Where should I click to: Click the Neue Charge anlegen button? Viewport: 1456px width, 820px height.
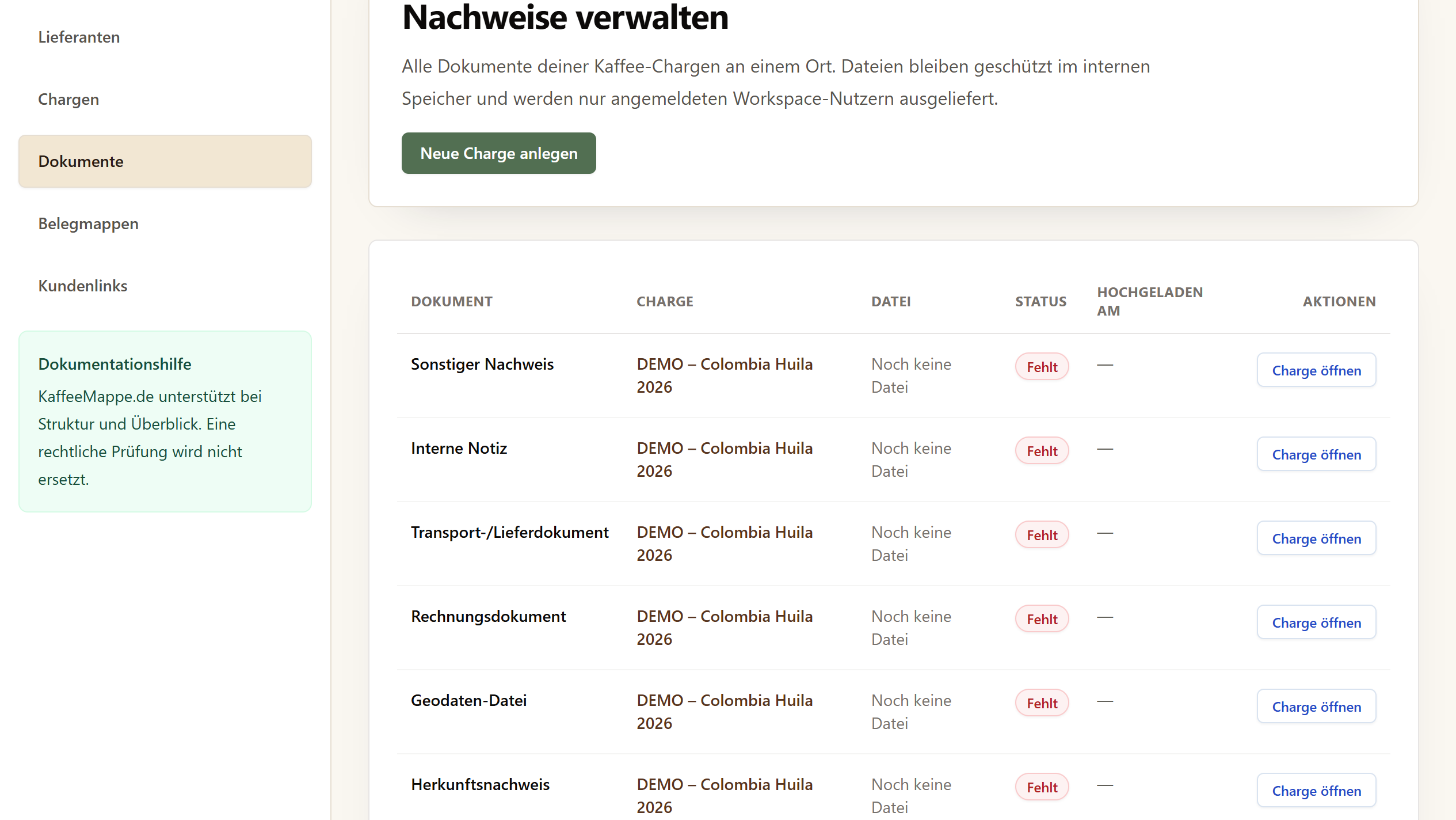pos(498,153)
